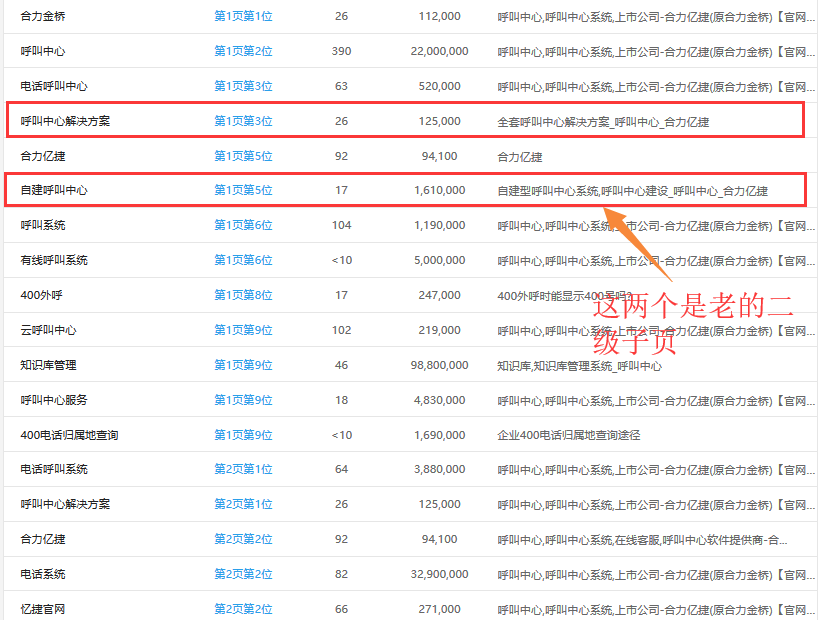Click the keyword 有线呼叫系统
The image size is (819, 620).
pyautogui.click(x=54, y=260)
